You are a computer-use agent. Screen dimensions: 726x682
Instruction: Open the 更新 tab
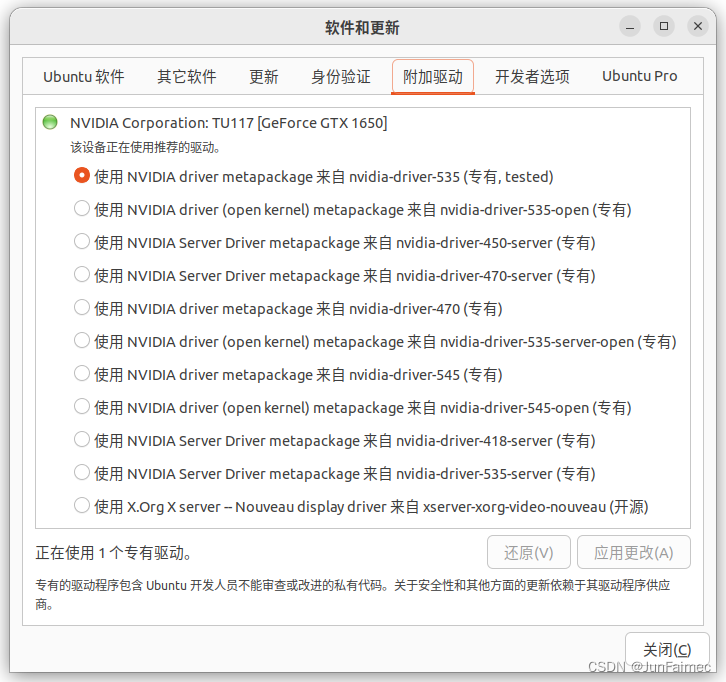(x=263, y=76)
